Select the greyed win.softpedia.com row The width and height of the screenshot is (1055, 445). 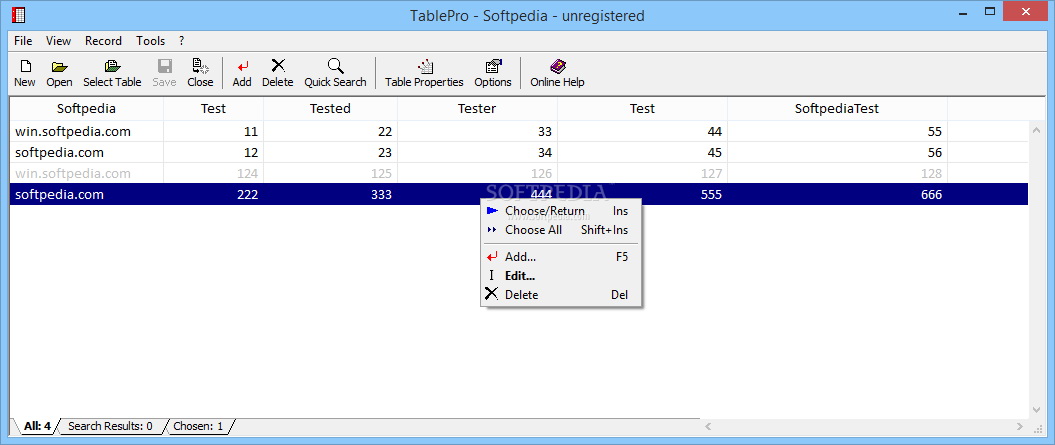pyautogui.click(x=519, y=173)
